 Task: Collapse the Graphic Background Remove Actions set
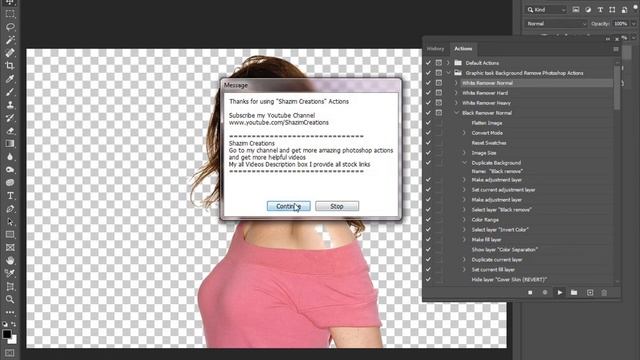448,73
